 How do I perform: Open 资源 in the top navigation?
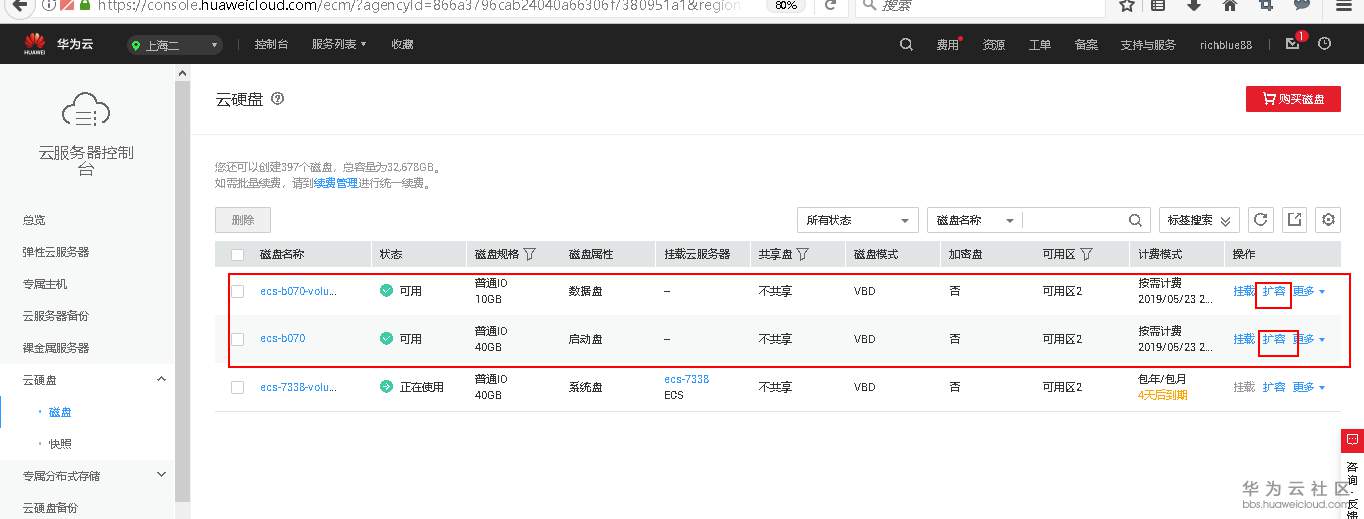click(994, 45)
